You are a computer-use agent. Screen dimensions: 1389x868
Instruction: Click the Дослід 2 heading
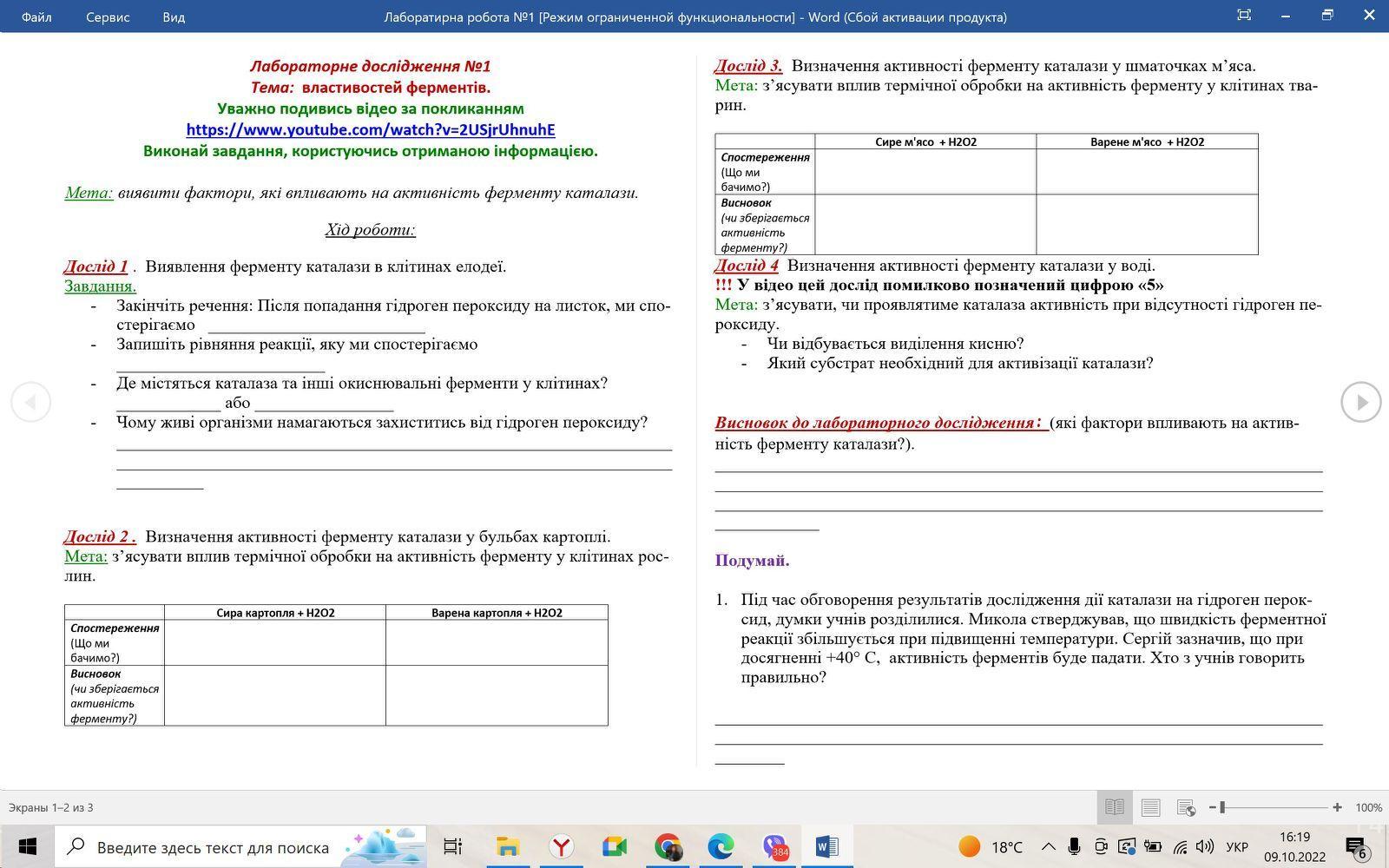100,536
